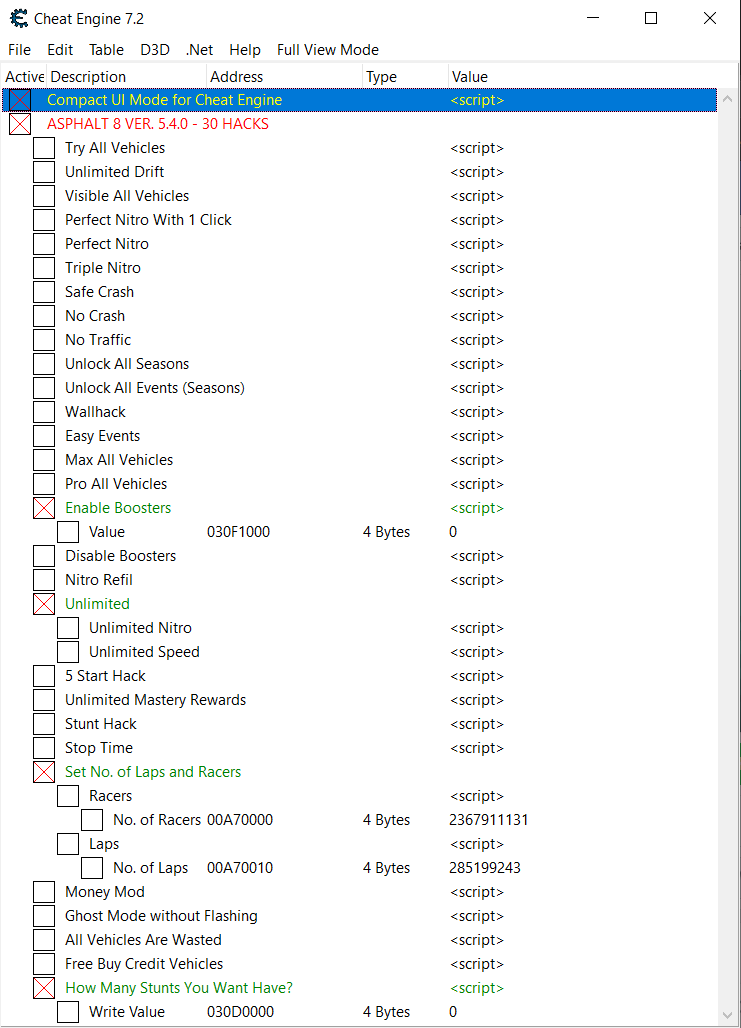Image resolution: width=741 pixels, height=1028 pixels.
Task: Open the Edit menu
Action: pyautogui.click(x=60, y=50)
